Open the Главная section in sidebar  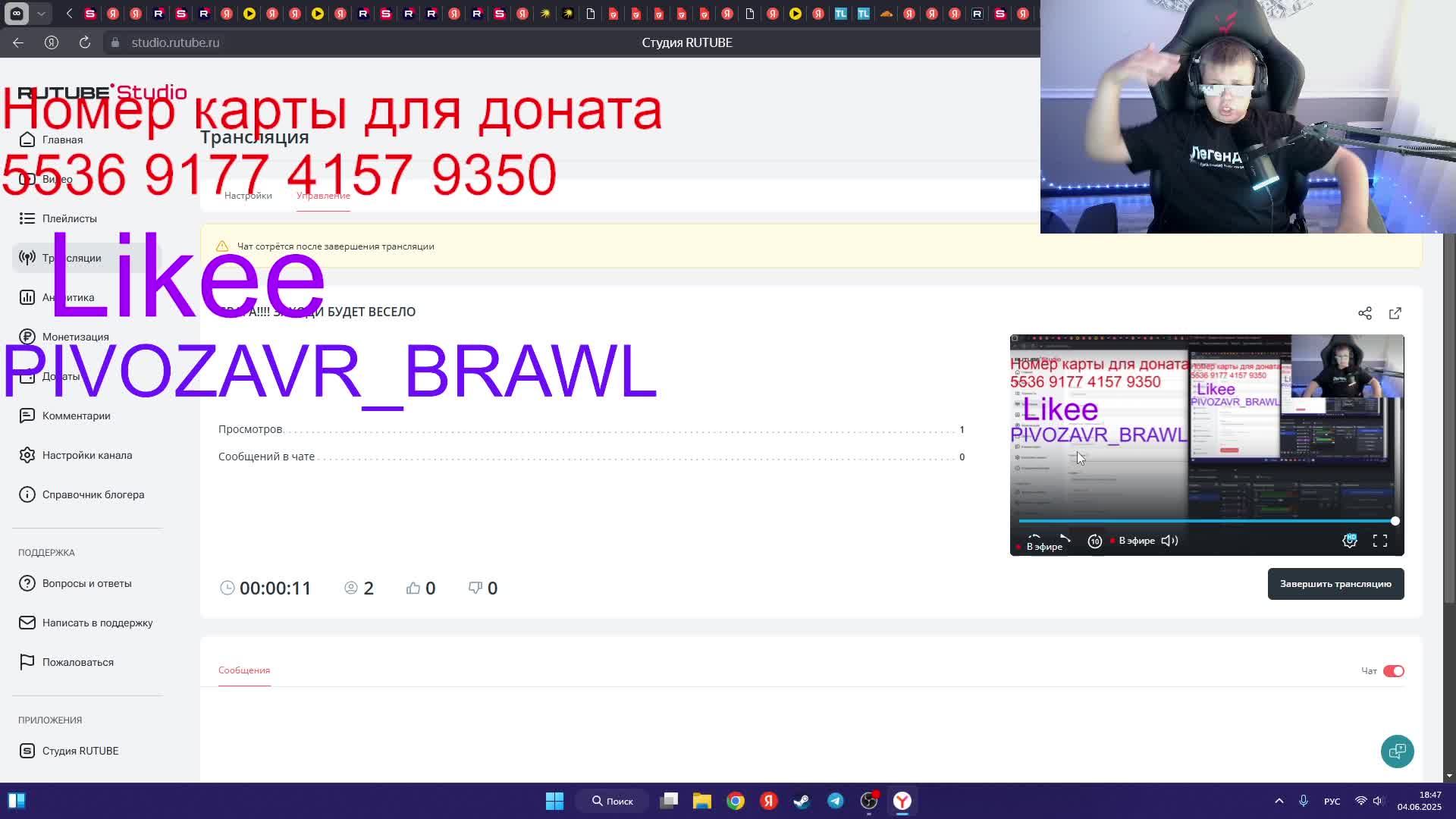point(51,140)
